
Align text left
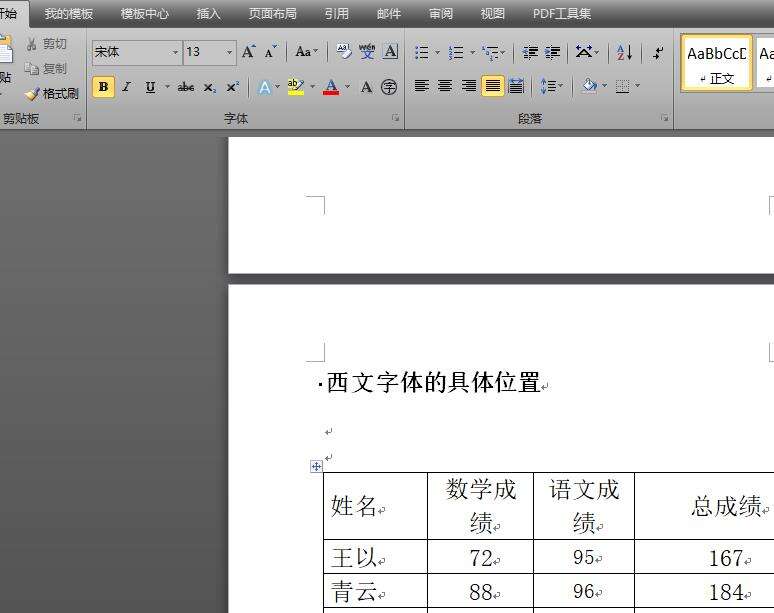pyautogui.click(x=421, y=86)
